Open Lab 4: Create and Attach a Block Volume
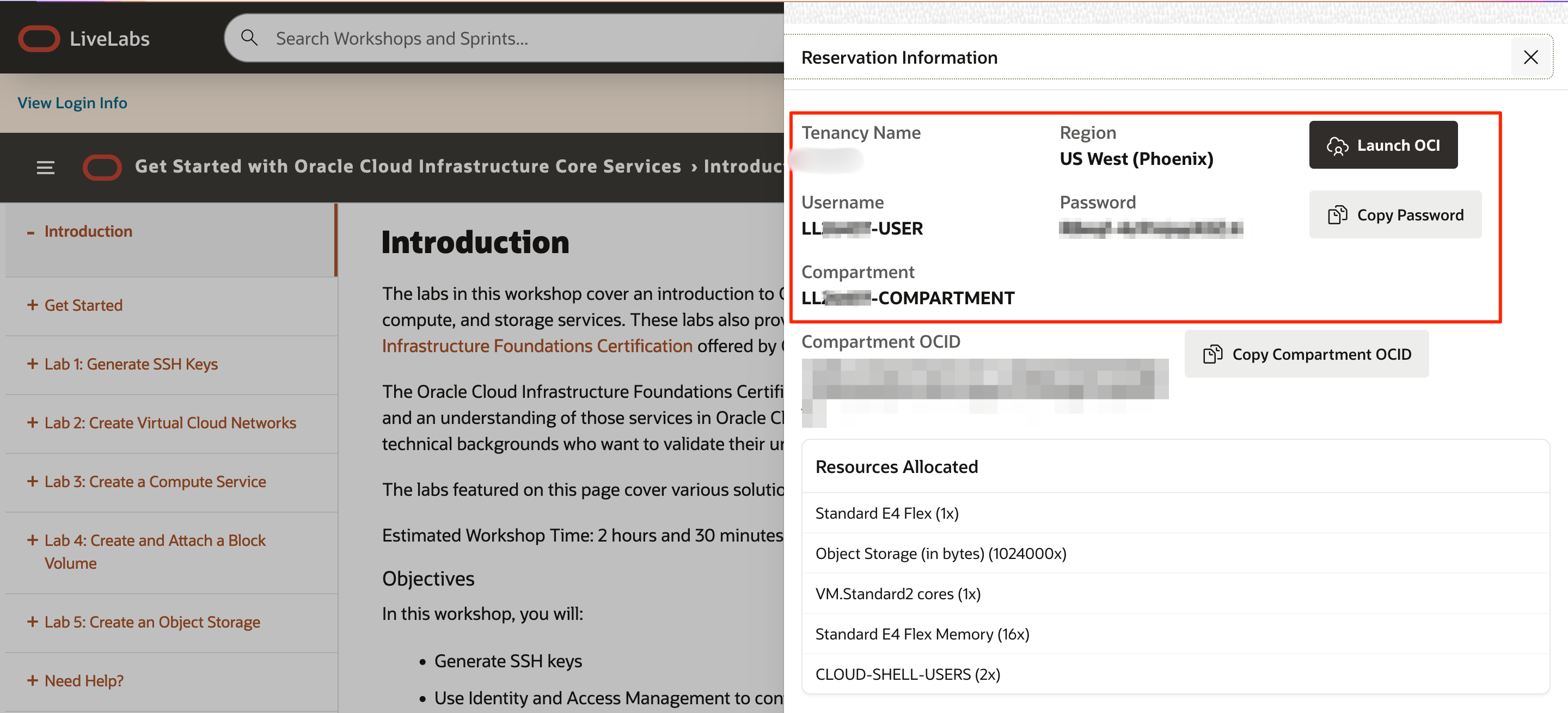This screenshot has height=713, width=1568. [x=155, y=540]
